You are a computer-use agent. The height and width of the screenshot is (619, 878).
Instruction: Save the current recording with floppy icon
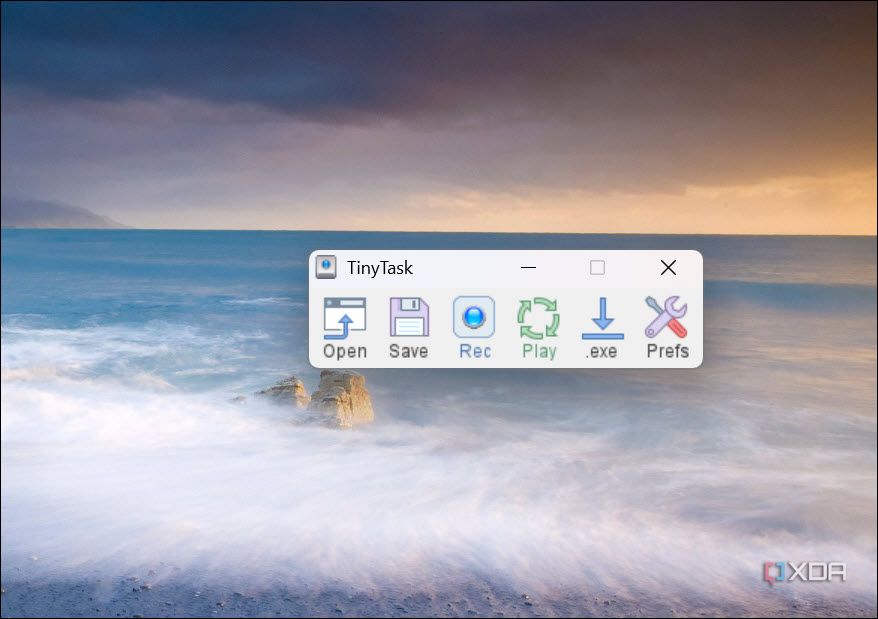coord(409,328)
